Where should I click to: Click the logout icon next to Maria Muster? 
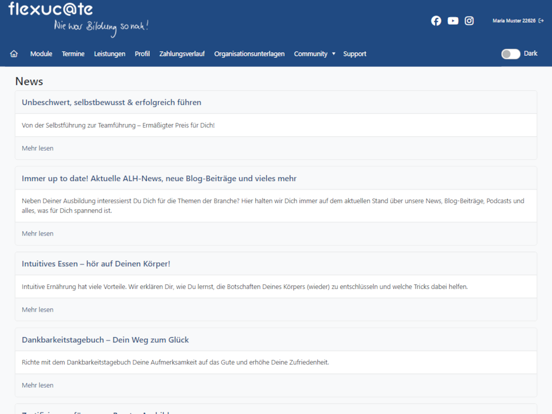click(x=541, y=21)
